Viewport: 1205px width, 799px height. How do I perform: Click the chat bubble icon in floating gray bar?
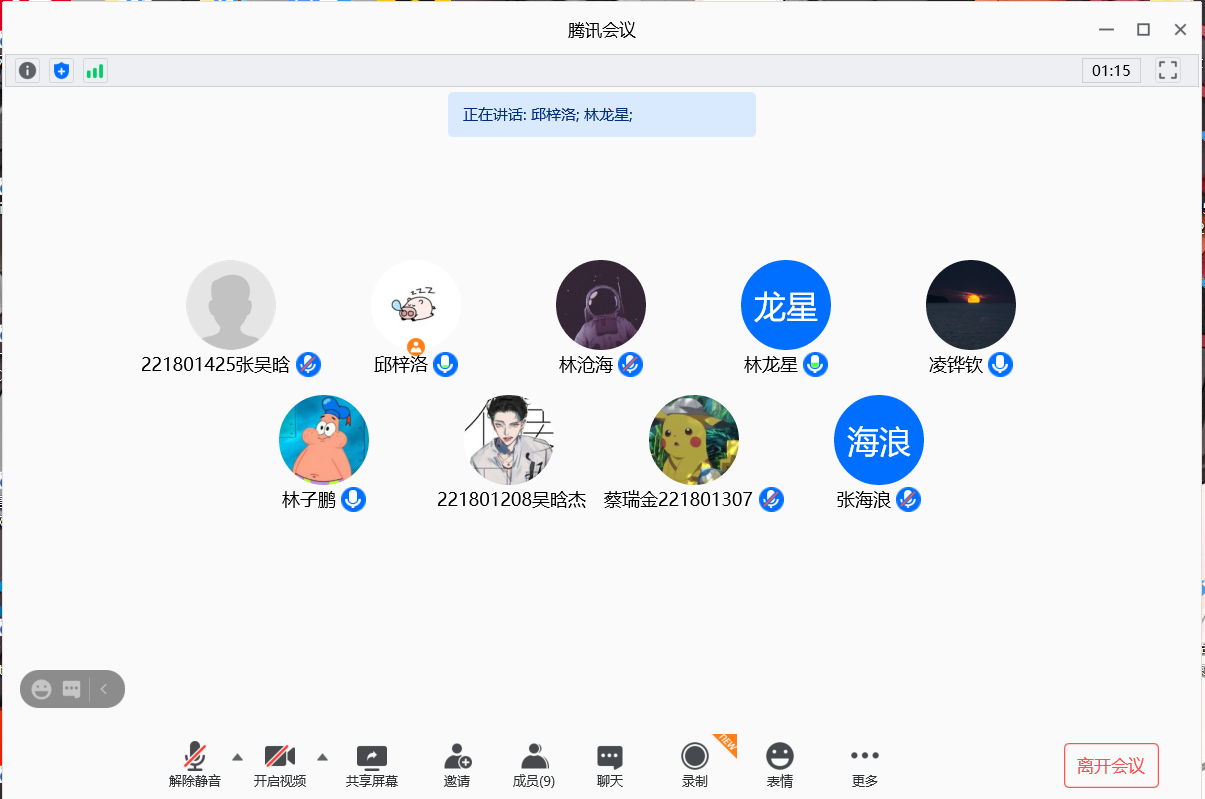pyautogui.click(x=71, y=689)
